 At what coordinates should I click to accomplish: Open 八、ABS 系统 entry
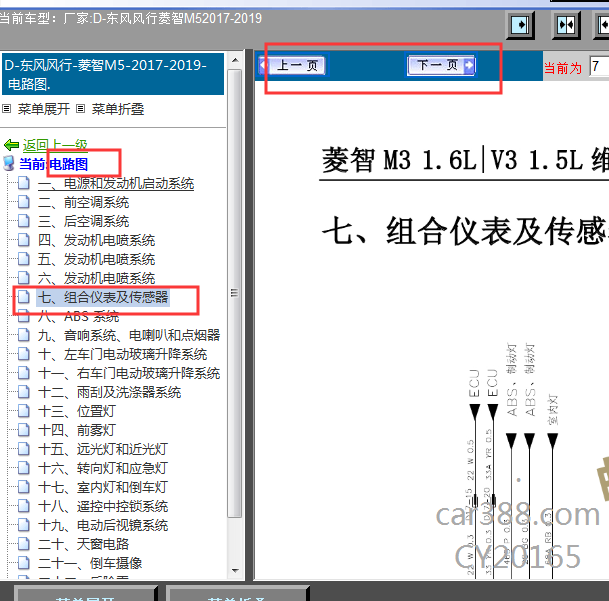point(78,317)
